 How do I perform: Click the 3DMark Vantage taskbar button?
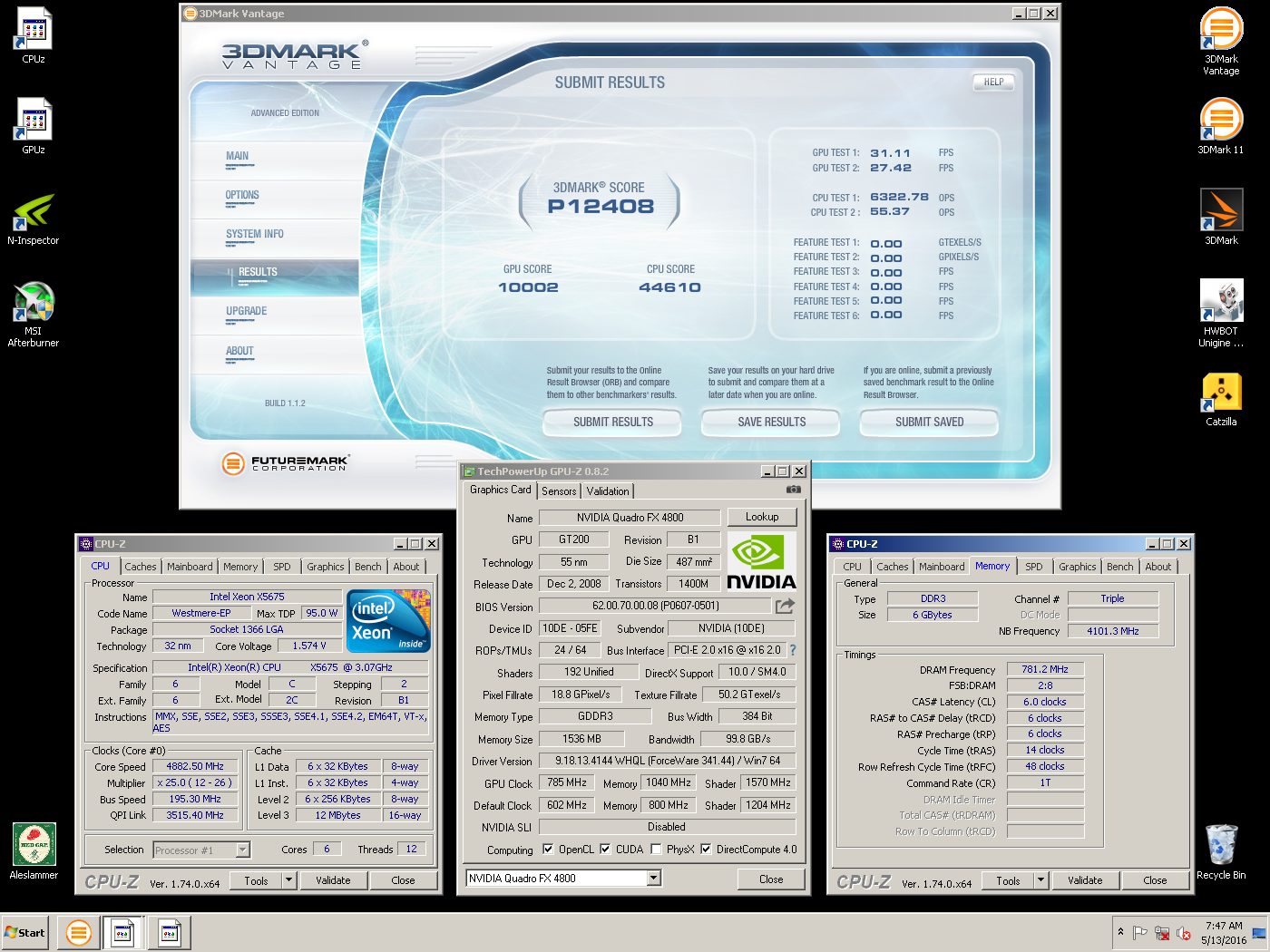(79, 932)
